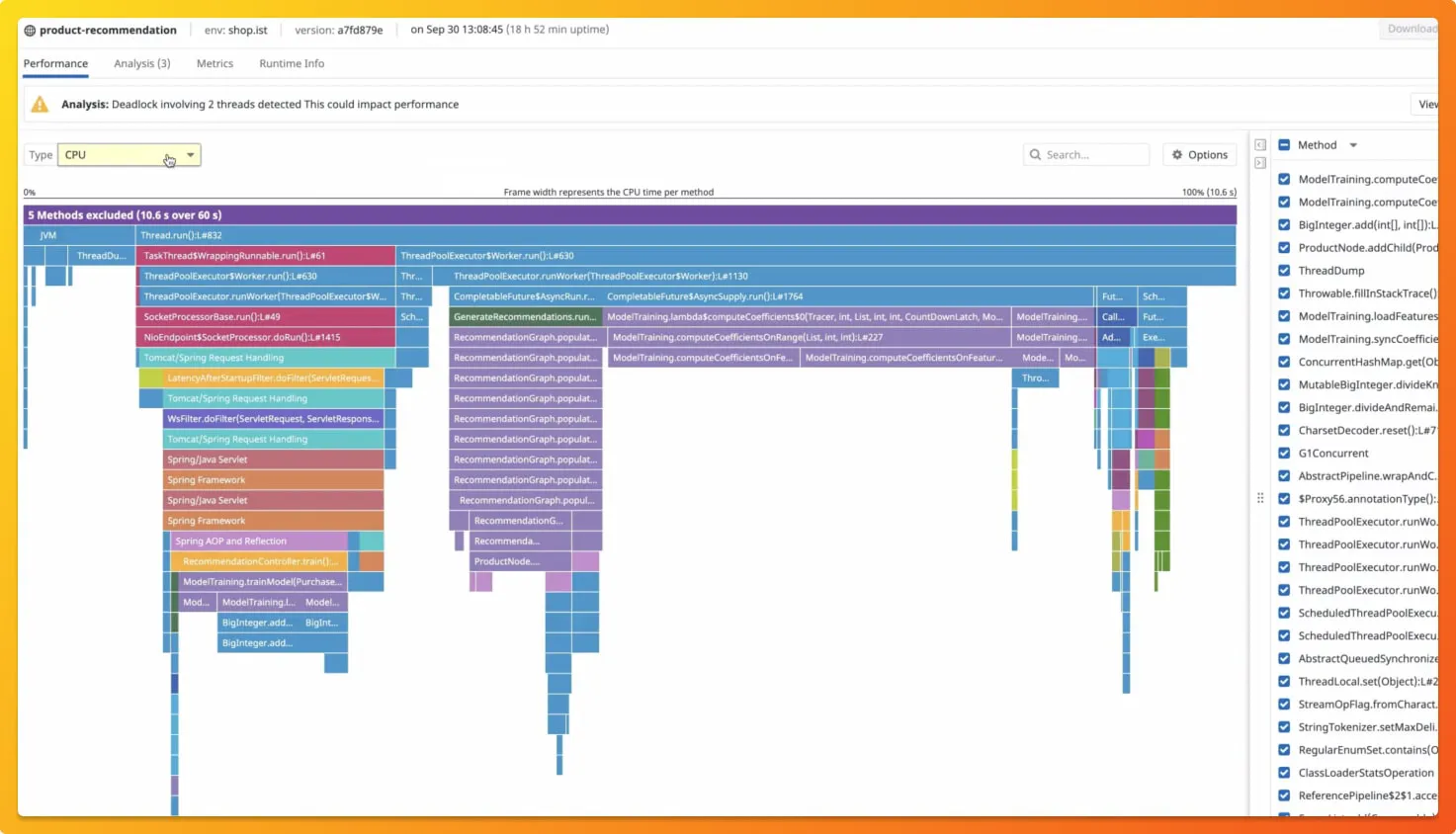Uncheck RegularEnumSet.contains method
The width and height of the screenshot is (1456, 834).
point(1284,749)
